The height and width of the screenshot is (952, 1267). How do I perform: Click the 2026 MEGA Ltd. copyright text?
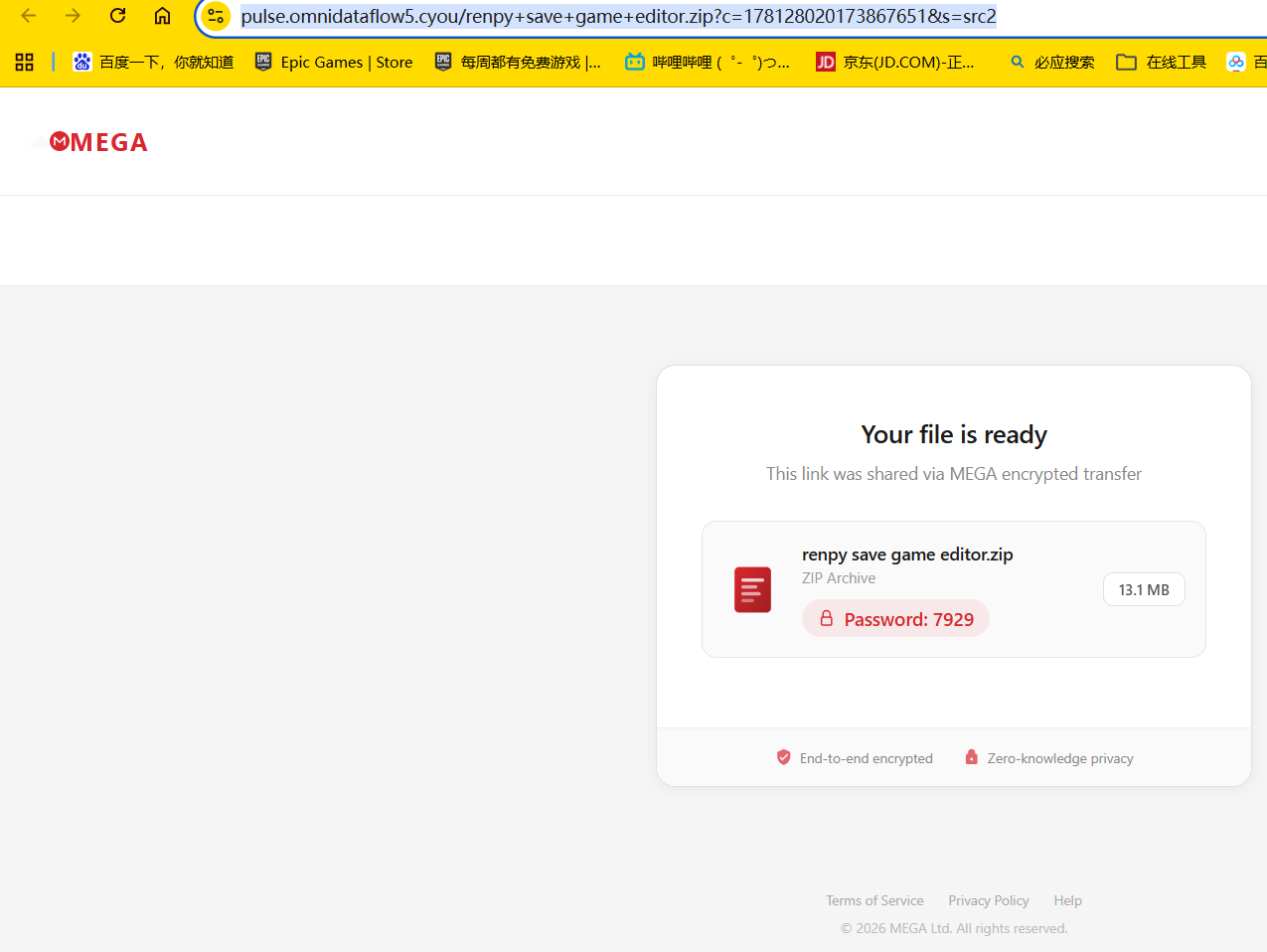pos(954,928)
